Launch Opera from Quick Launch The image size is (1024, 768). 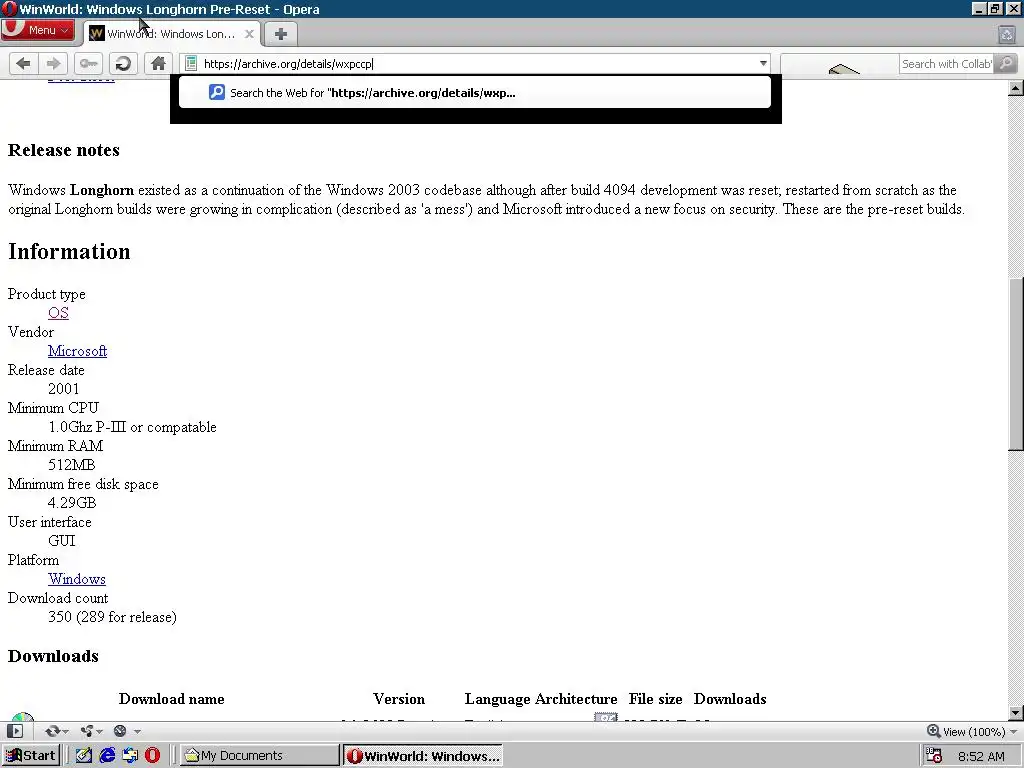pos(152,756)
